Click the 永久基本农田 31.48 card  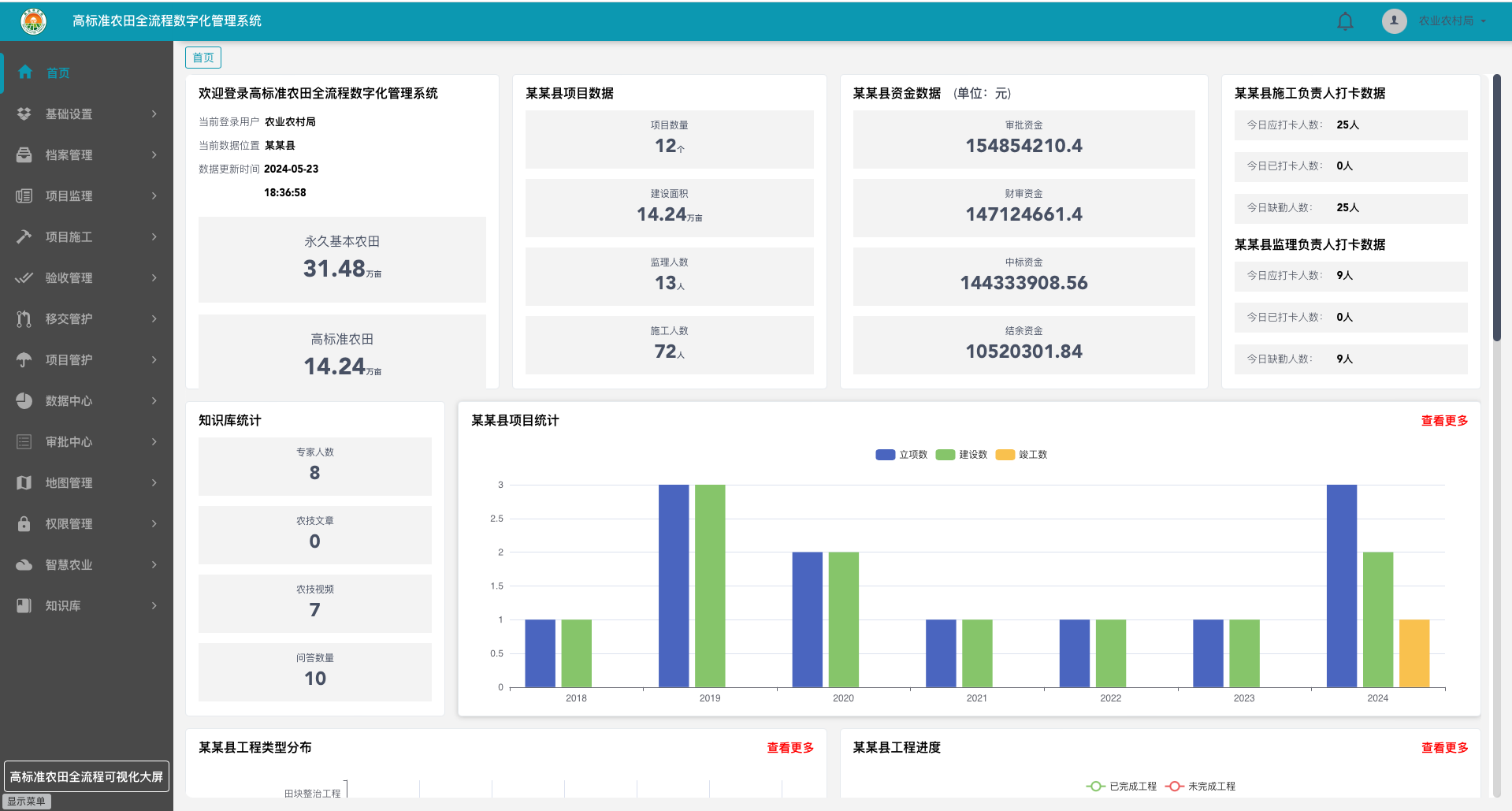coord(342,259)
